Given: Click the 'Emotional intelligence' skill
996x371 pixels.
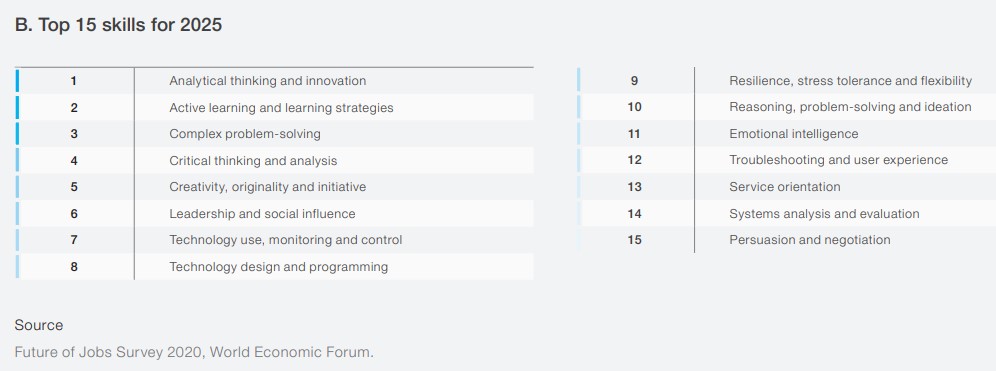Looking at the screenshot, I should (793, 134).
